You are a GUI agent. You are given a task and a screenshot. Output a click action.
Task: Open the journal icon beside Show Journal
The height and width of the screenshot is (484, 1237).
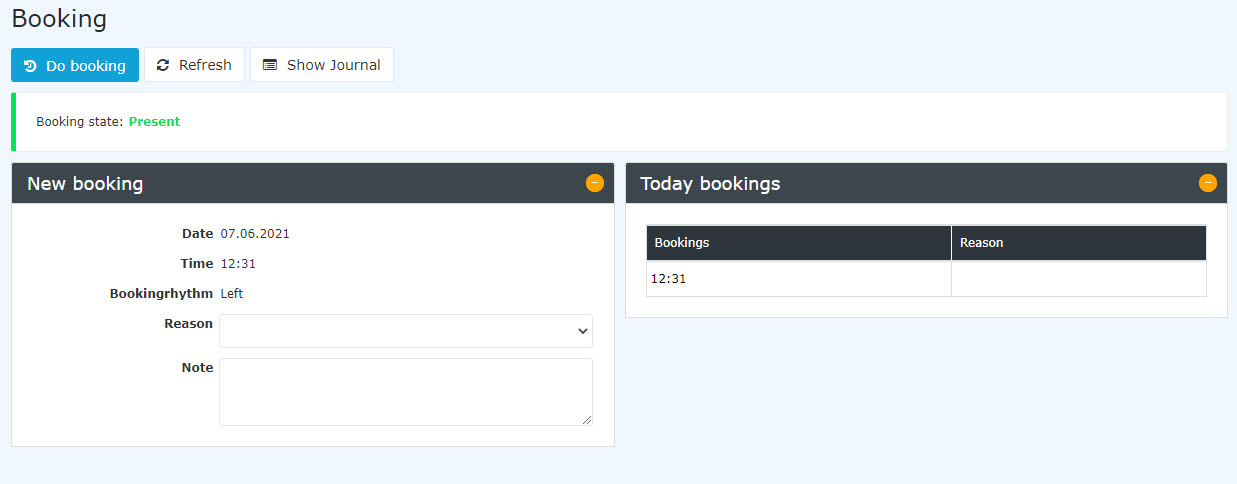click(270, 65)
